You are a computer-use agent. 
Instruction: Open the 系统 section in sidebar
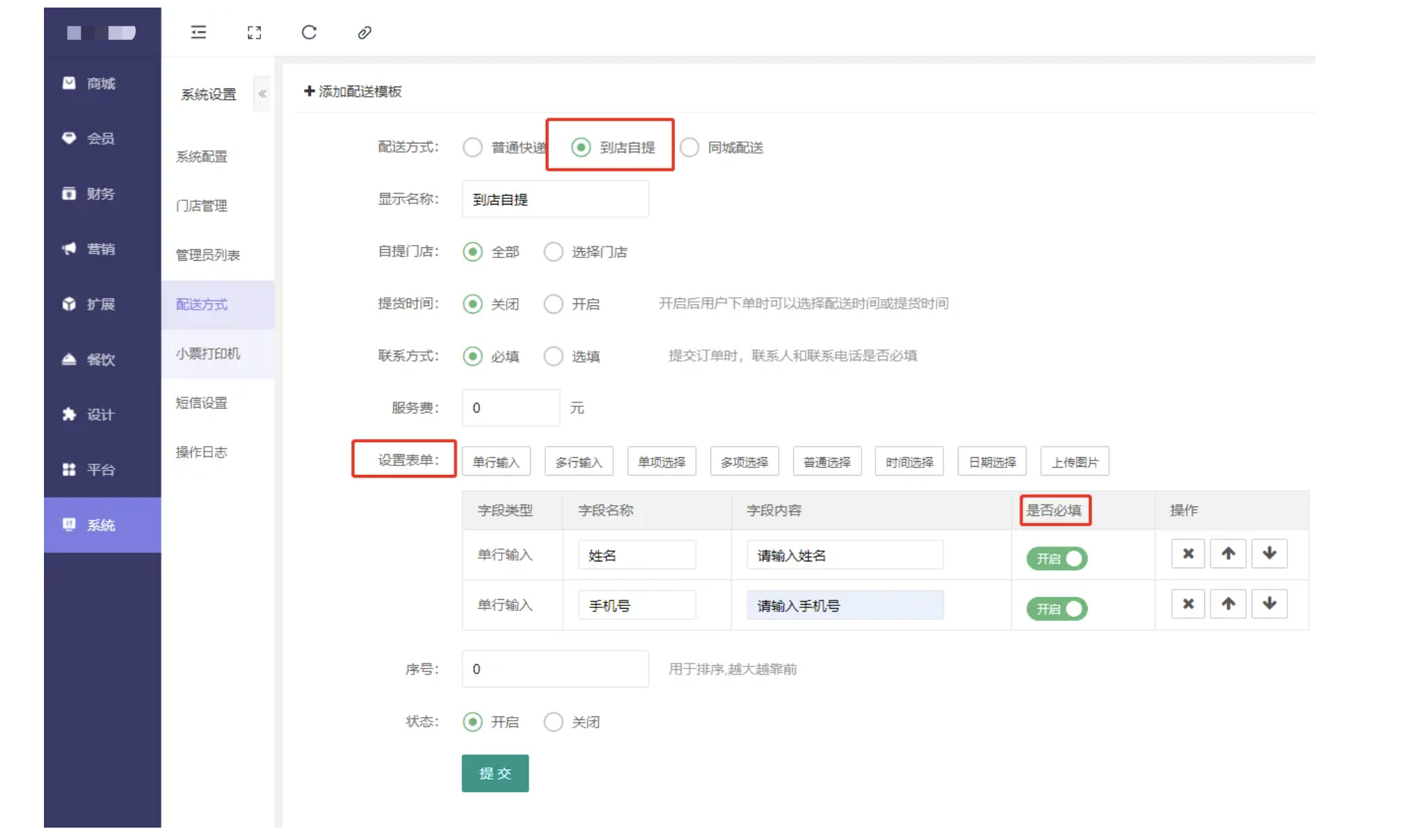(x=102, y=525)
